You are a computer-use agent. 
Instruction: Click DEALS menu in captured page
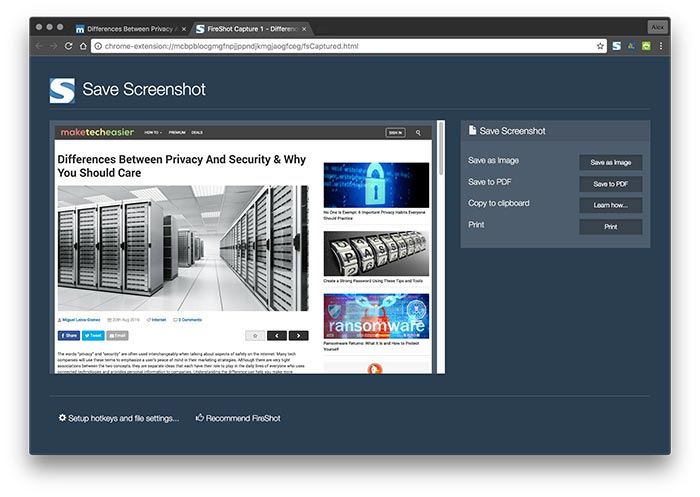(197, 133)
